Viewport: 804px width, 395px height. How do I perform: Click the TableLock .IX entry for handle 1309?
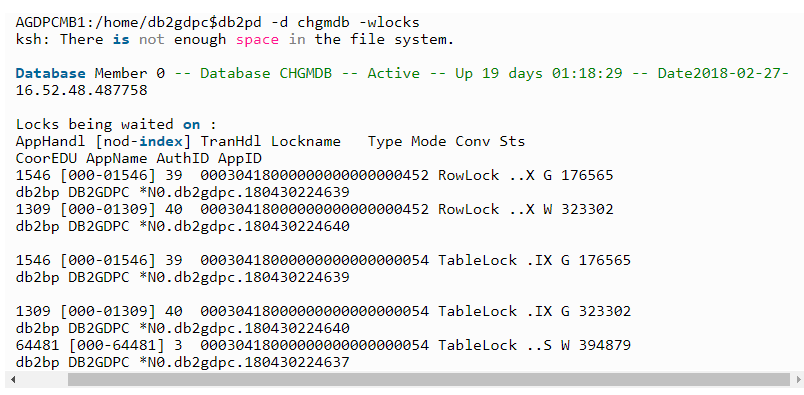coord(323,311)
